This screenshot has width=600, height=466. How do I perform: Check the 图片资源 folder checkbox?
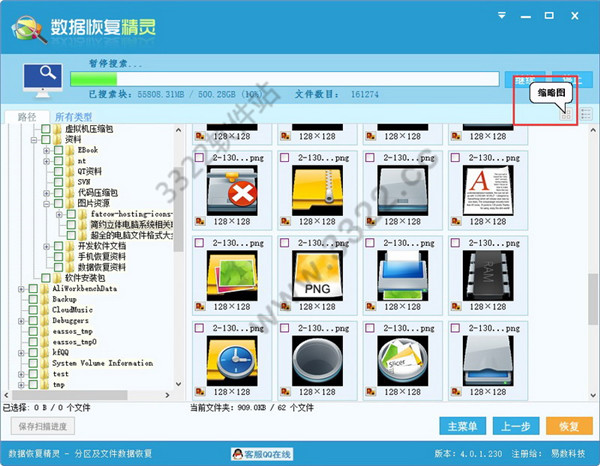58,203
